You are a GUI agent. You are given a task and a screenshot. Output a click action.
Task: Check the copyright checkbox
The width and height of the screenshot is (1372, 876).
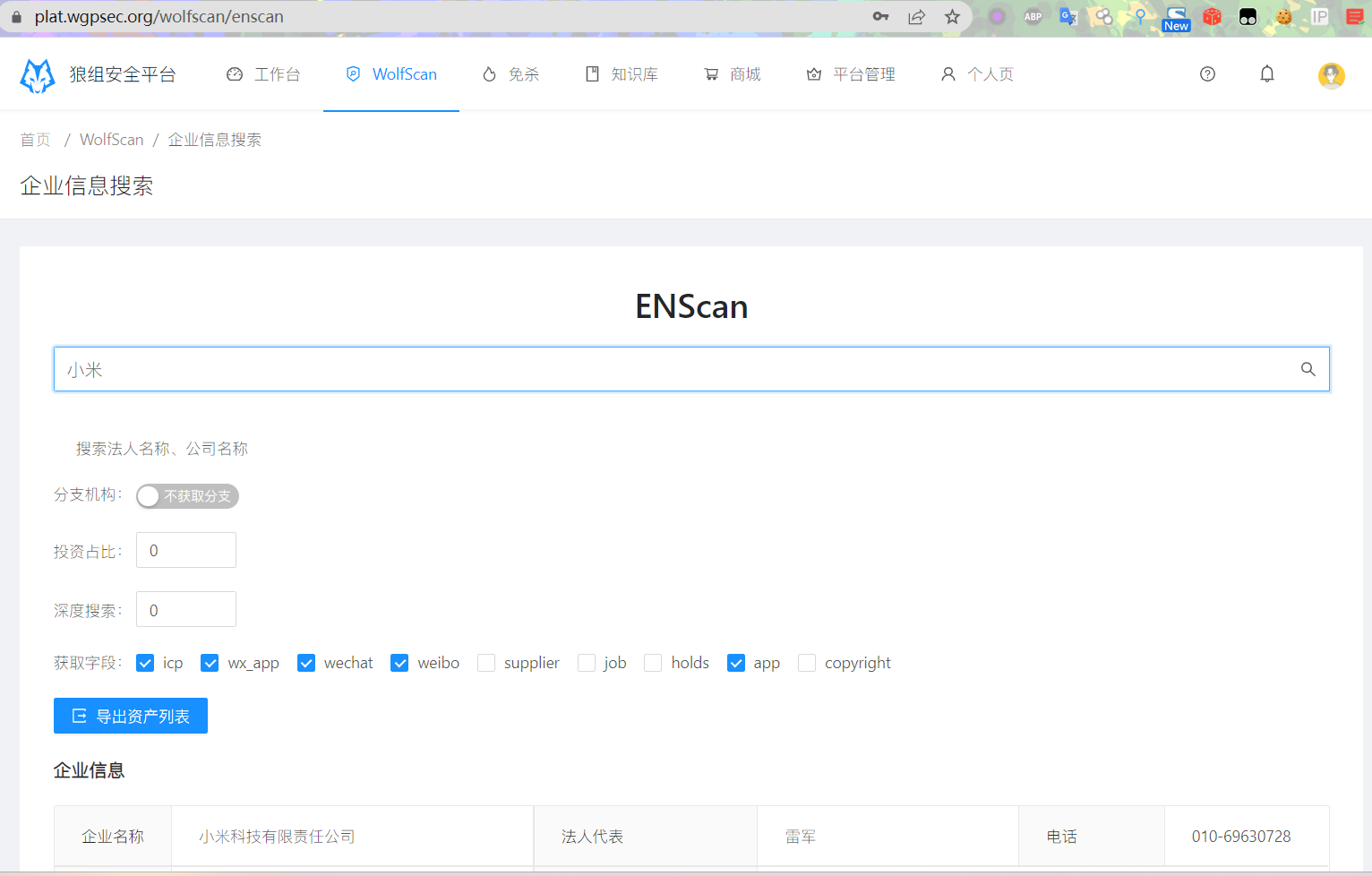pos(807,663)
